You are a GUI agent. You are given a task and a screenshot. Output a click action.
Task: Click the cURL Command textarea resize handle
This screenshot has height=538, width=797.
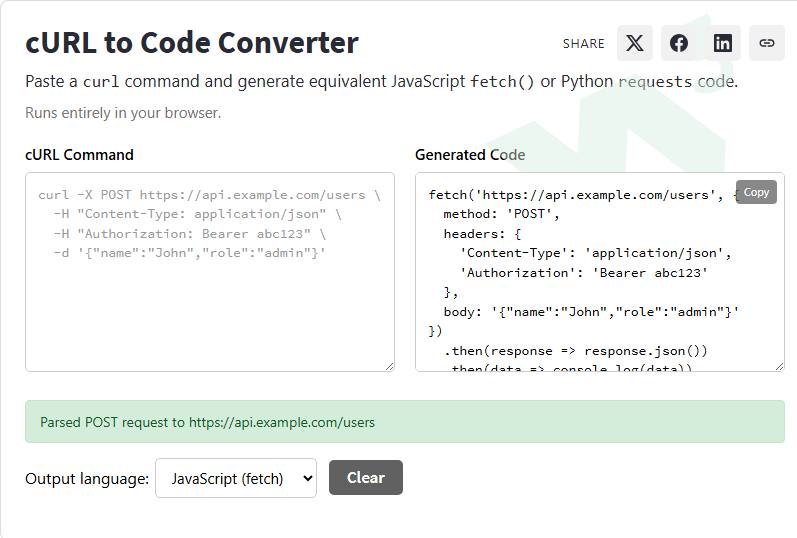tap(389, 366)
